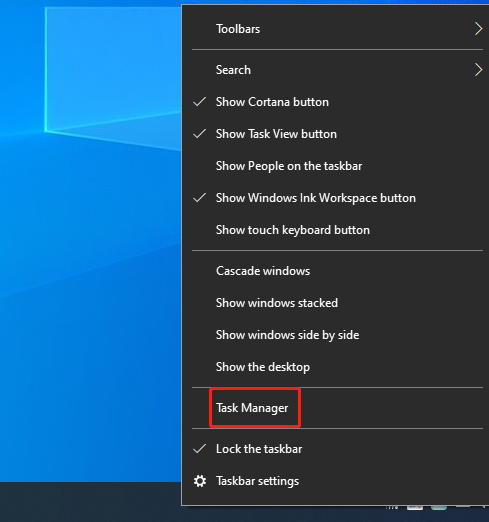Click the checkmark beside Lock the taskbar
489x522 pixels.
[200, 449]
